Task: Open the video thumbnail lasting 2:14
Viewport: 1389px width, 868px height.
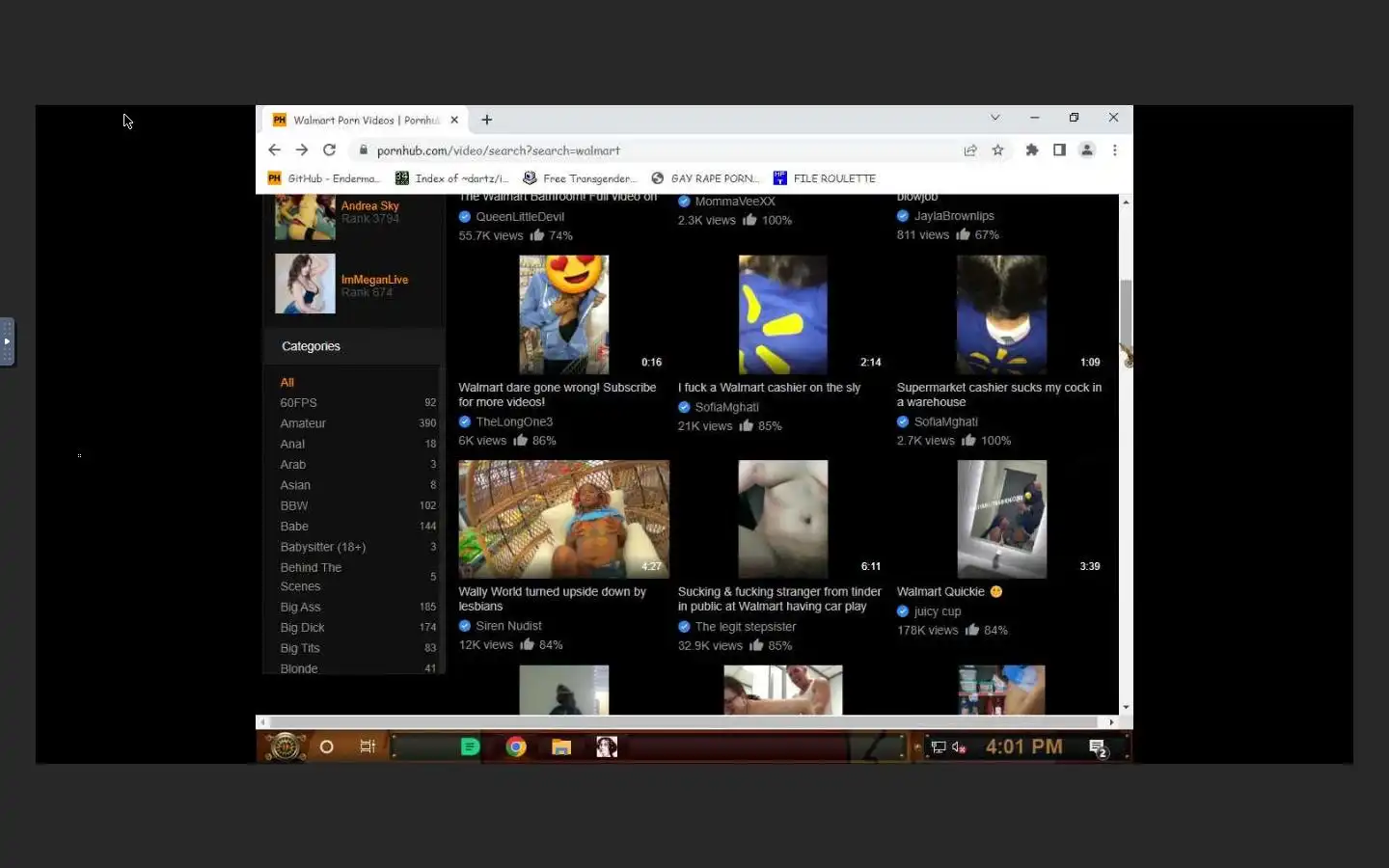Action: pos(783,314)
